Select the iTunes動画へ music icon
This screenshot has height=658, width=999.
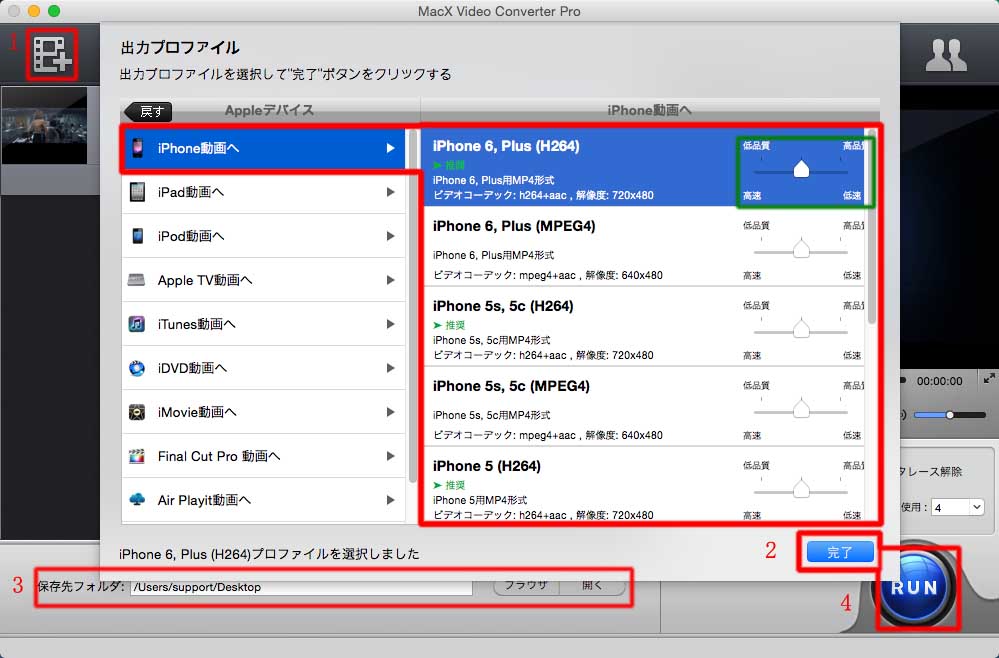point(136,324)
